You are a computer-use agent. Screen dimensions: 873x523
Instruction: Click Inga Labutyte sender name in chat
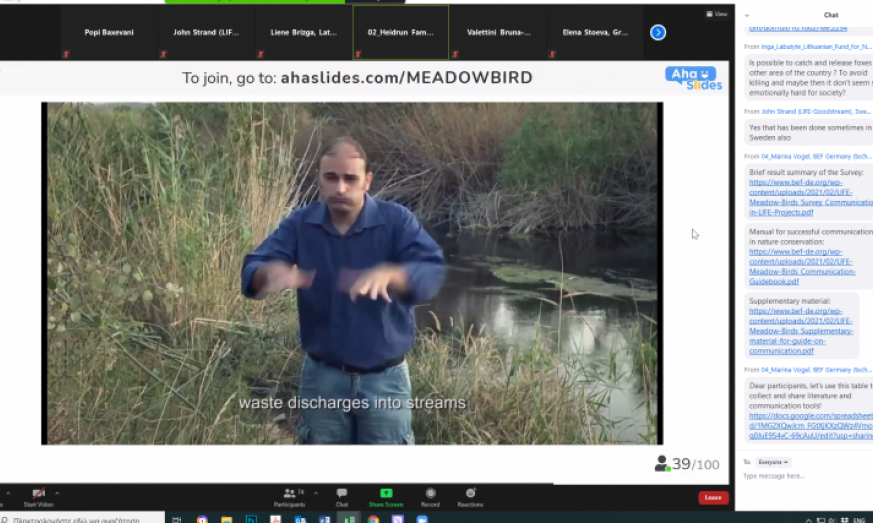tap(816, 46)
